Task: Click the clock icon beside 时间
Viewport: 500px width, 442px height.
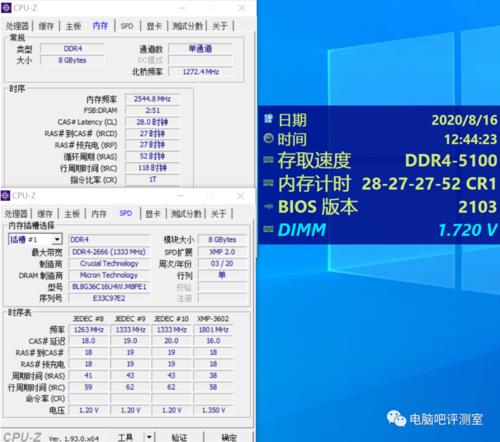Action: [268, 138]
